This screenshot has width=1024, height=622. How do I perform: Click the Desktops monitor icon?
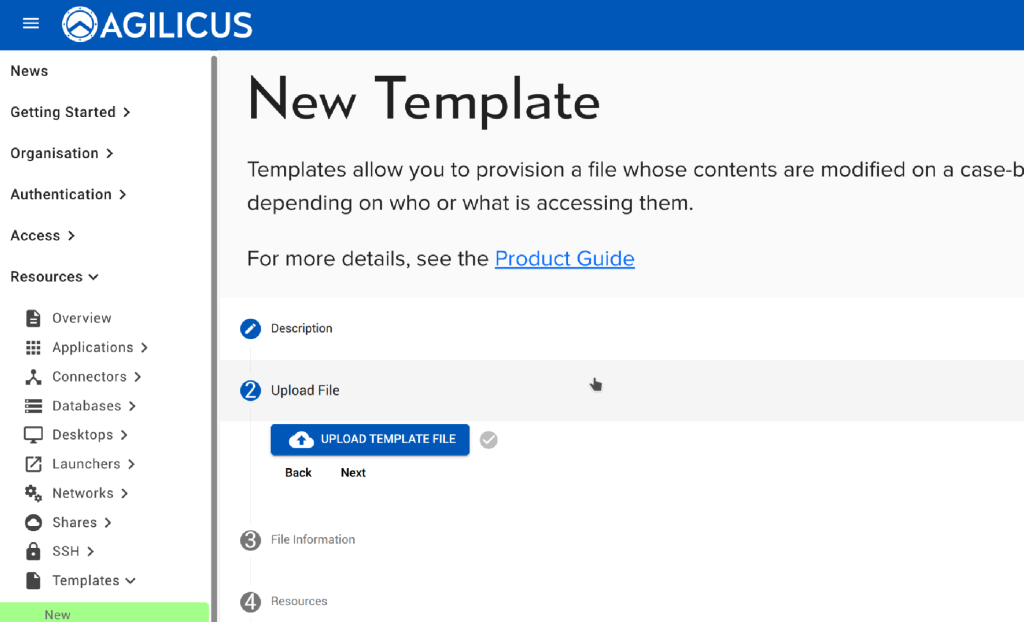pyautogui.click(x=33, y=435)
